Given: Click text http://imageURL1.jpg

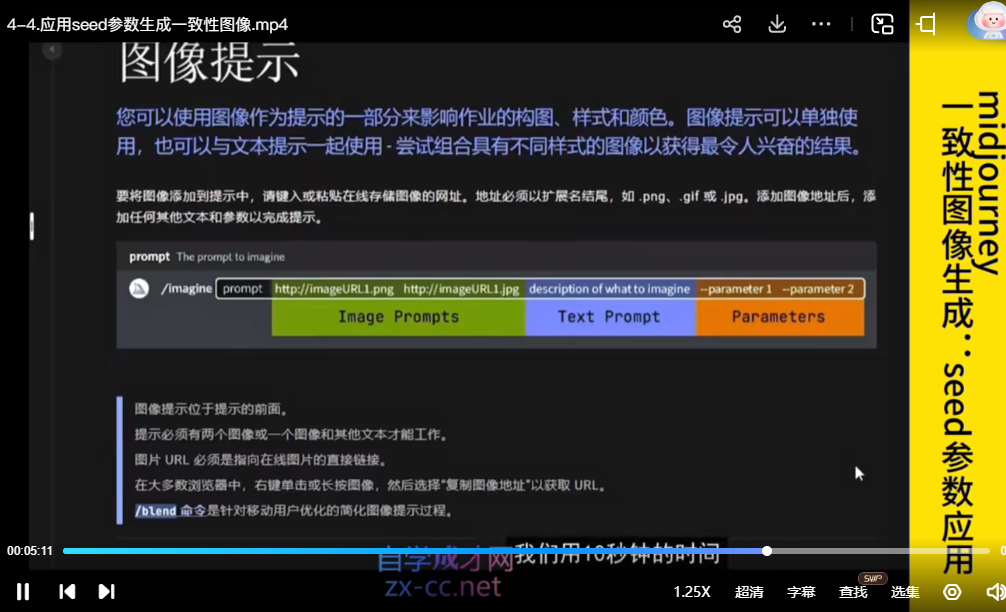Looking at the screenshot, I should pos(461,289).
